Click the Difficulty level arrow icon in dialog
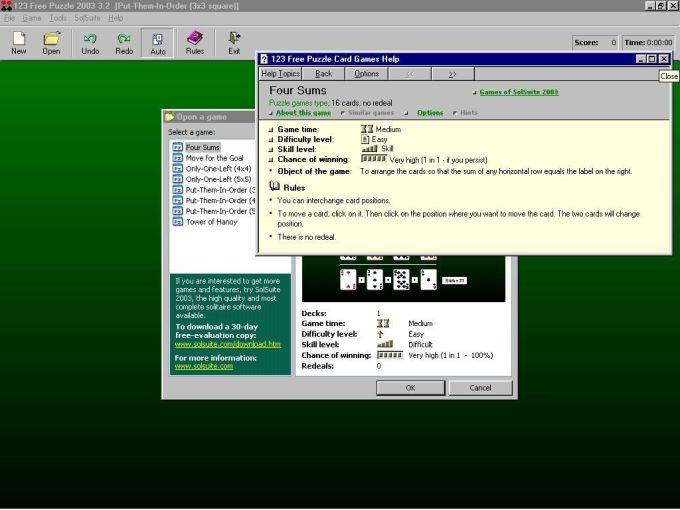 click(x=380, y=334)
